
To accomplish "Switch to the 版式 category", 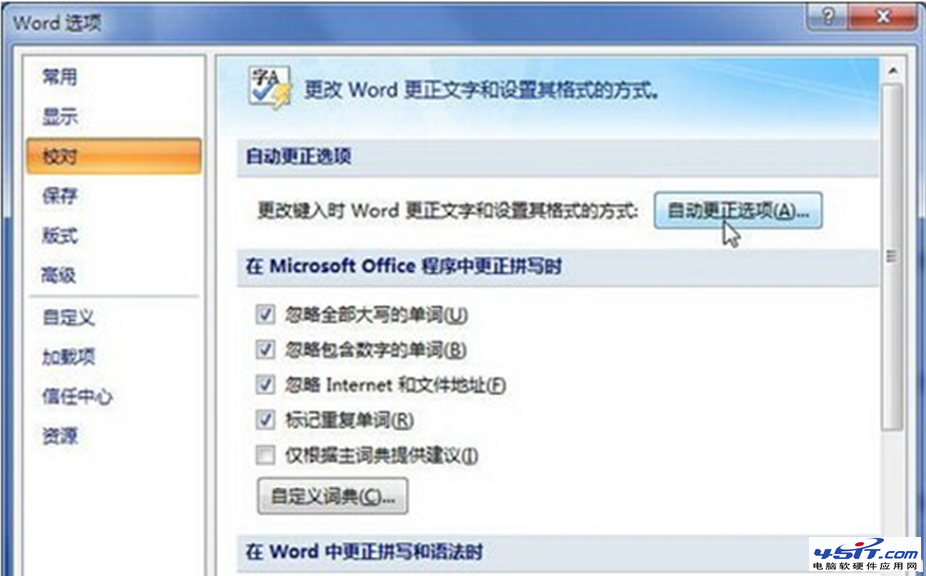I will [59, 235].
